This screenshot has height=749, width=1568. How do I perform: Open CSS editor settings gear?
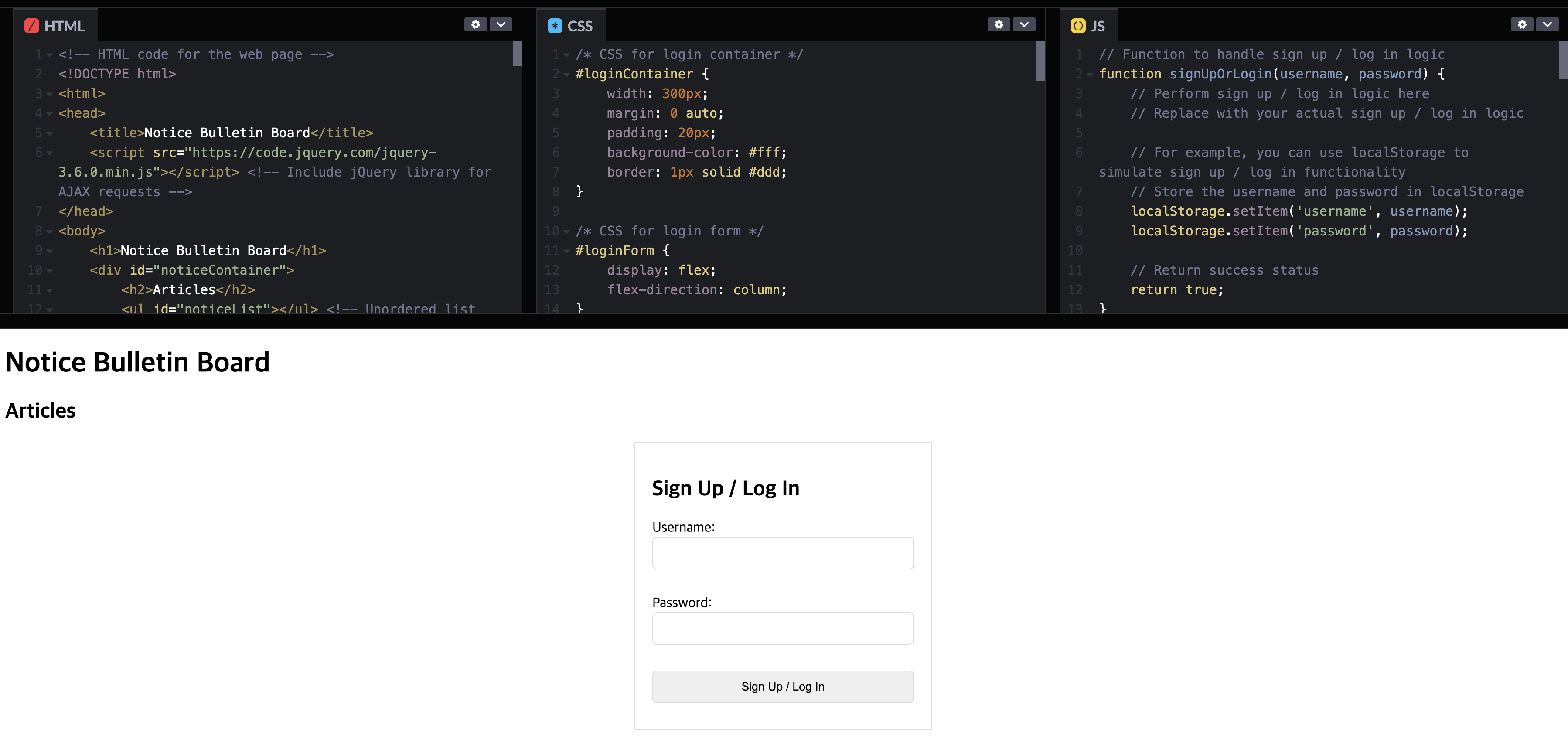click(998, 24)
